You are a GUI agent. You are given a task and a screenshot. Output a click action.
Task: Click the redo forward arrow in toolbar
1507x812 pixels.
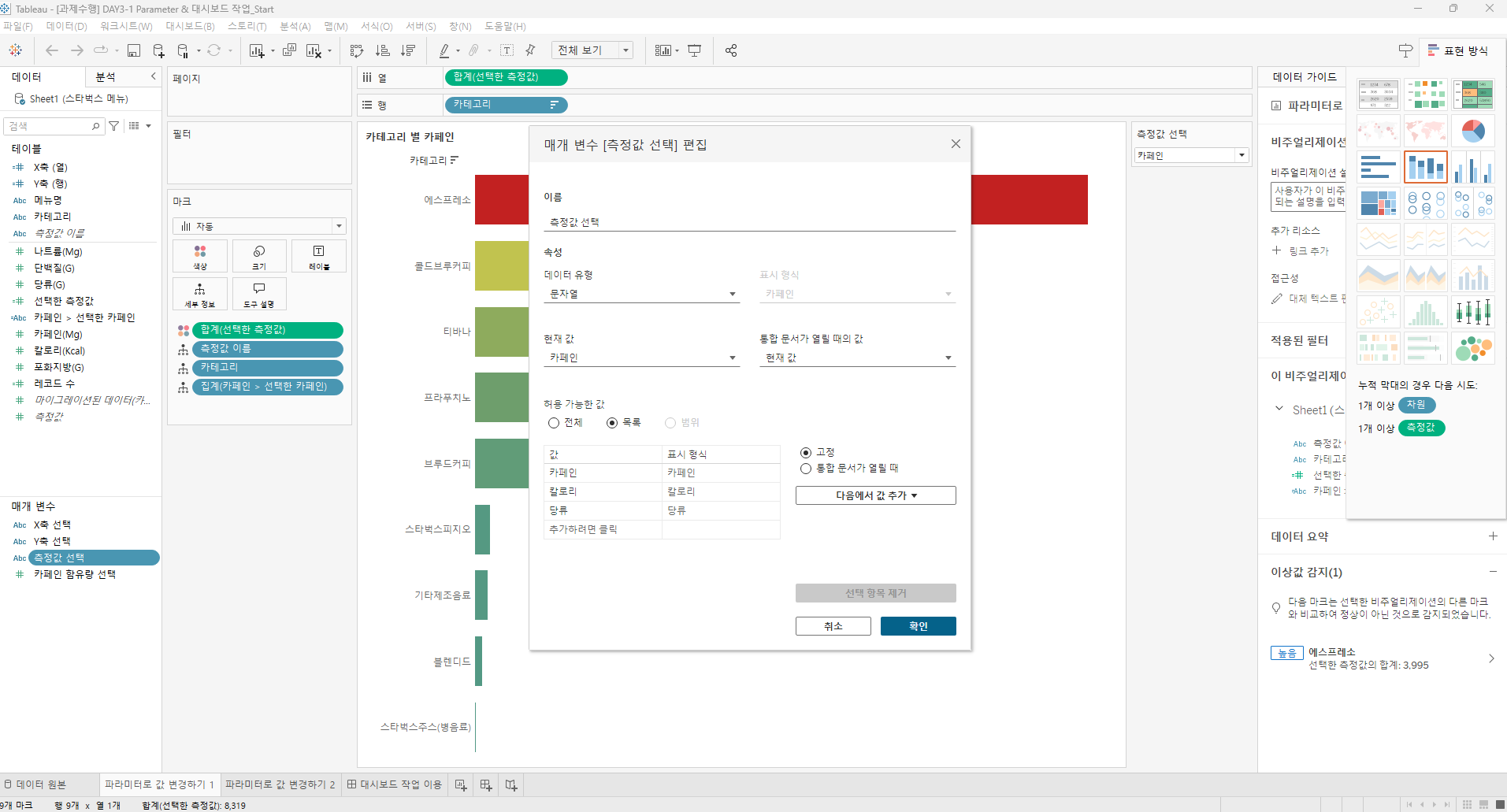[x=77, y=50]
